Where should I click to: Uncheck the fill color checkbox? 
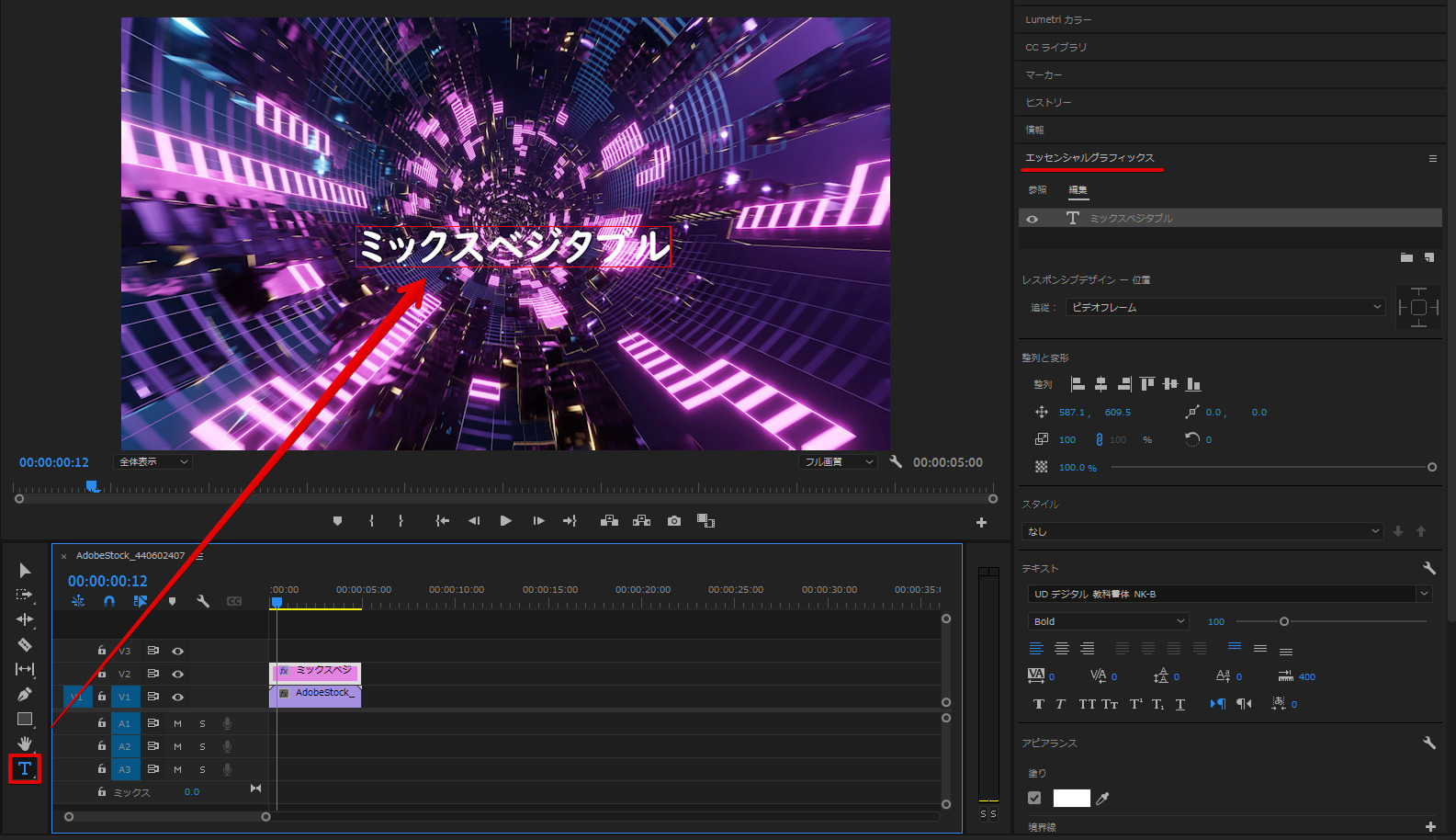click(1034, 799)
